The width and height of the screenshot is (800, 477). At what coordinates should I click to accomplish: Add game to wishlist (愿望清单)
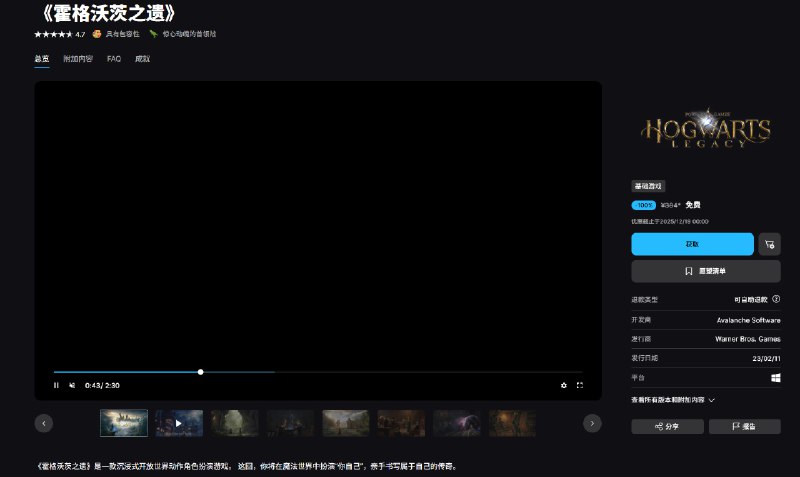705,271
